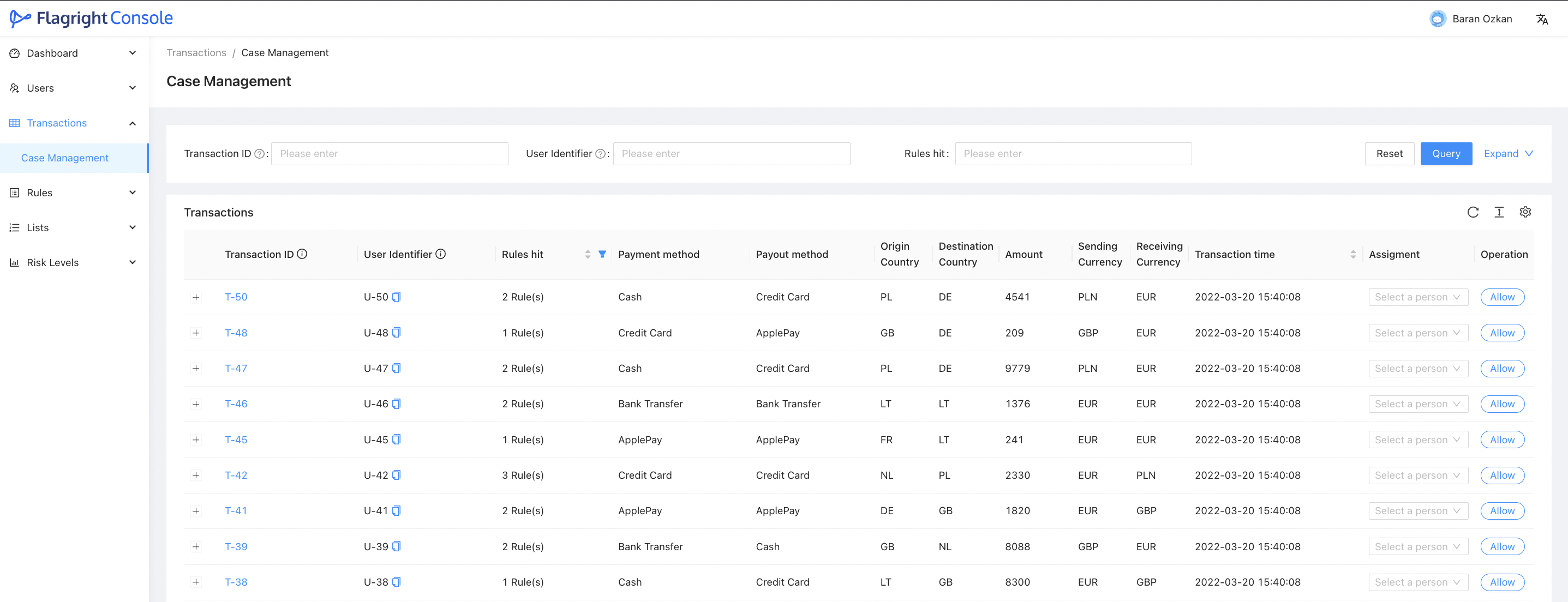Copy user identifier U-42 icon
Viewport: 1568px width, 602px height.
point(396,475)
